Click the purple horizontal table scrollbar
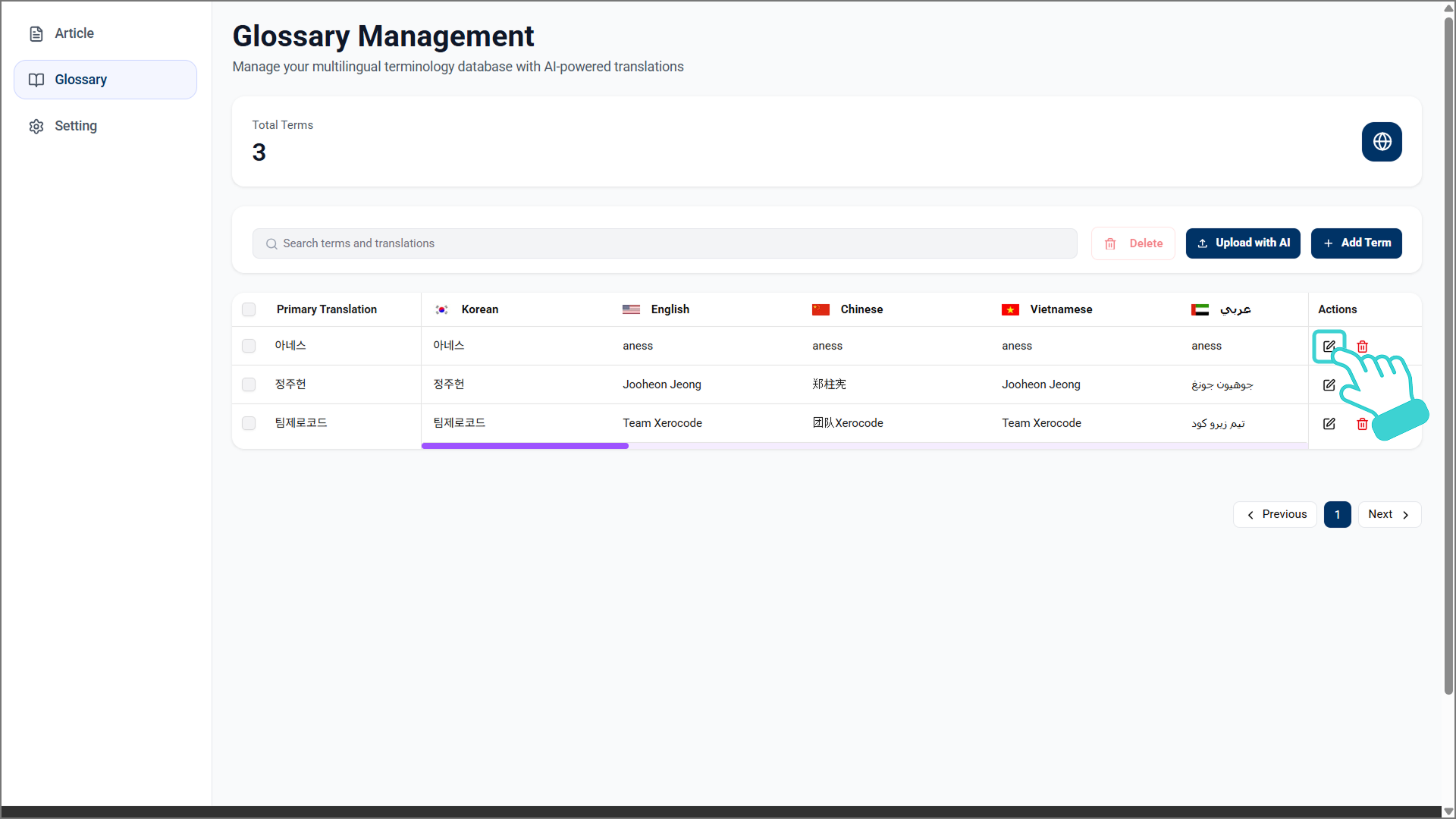 pos(525,446)
